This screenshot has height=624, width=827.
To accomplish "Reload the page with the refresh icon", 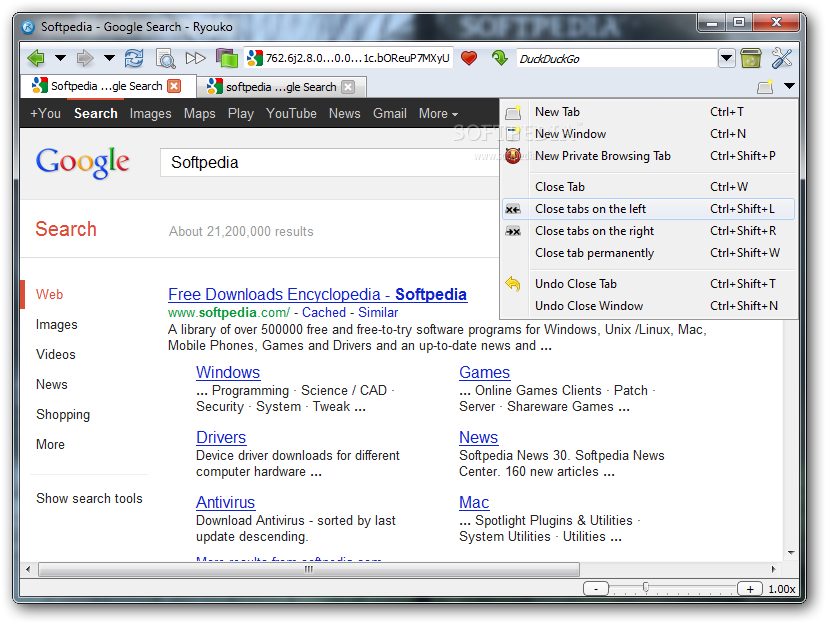I will click(x=134, y=58).
